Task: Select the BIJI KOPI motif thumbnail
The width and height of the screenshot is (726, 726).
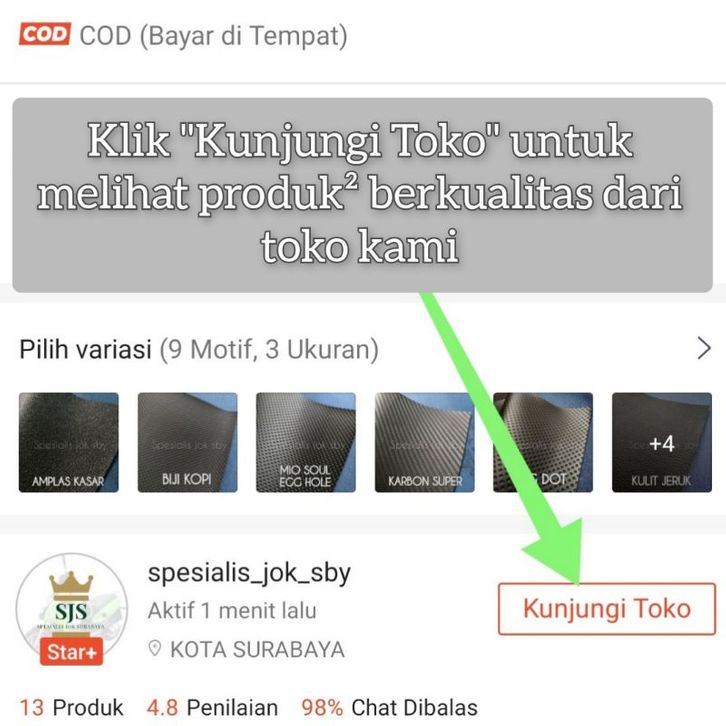Action: [188, 442]
